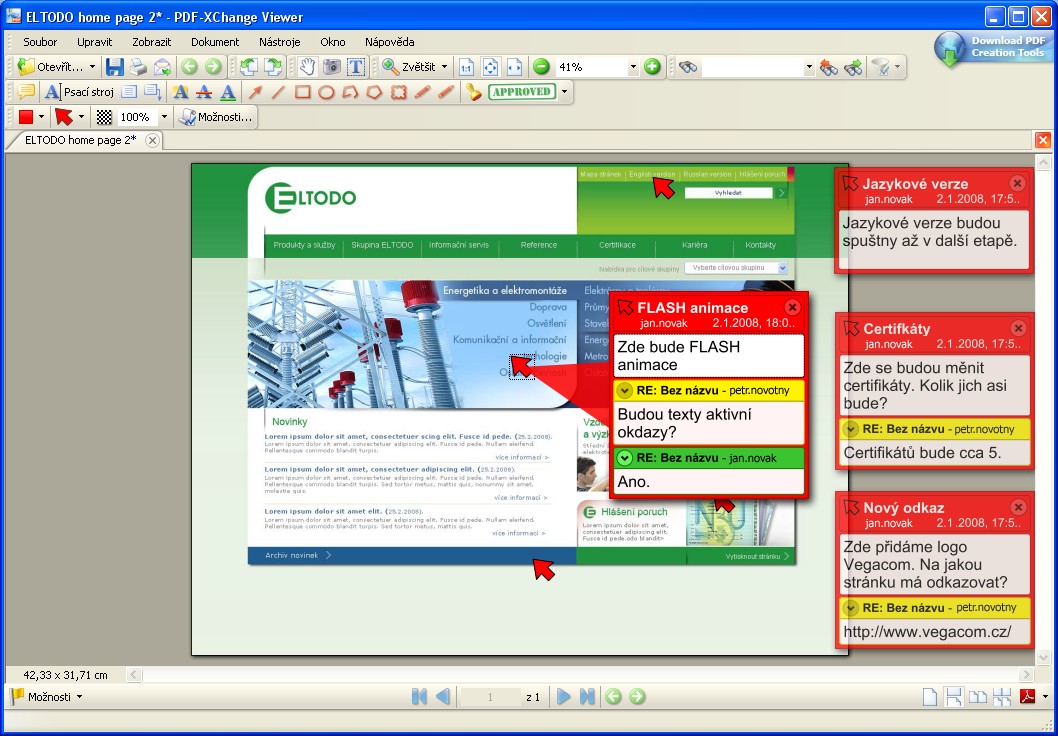The width and height of the screenshot is (1058, 736).
Task: Select the Rectangle drawing tool
Action: (303, 92)
